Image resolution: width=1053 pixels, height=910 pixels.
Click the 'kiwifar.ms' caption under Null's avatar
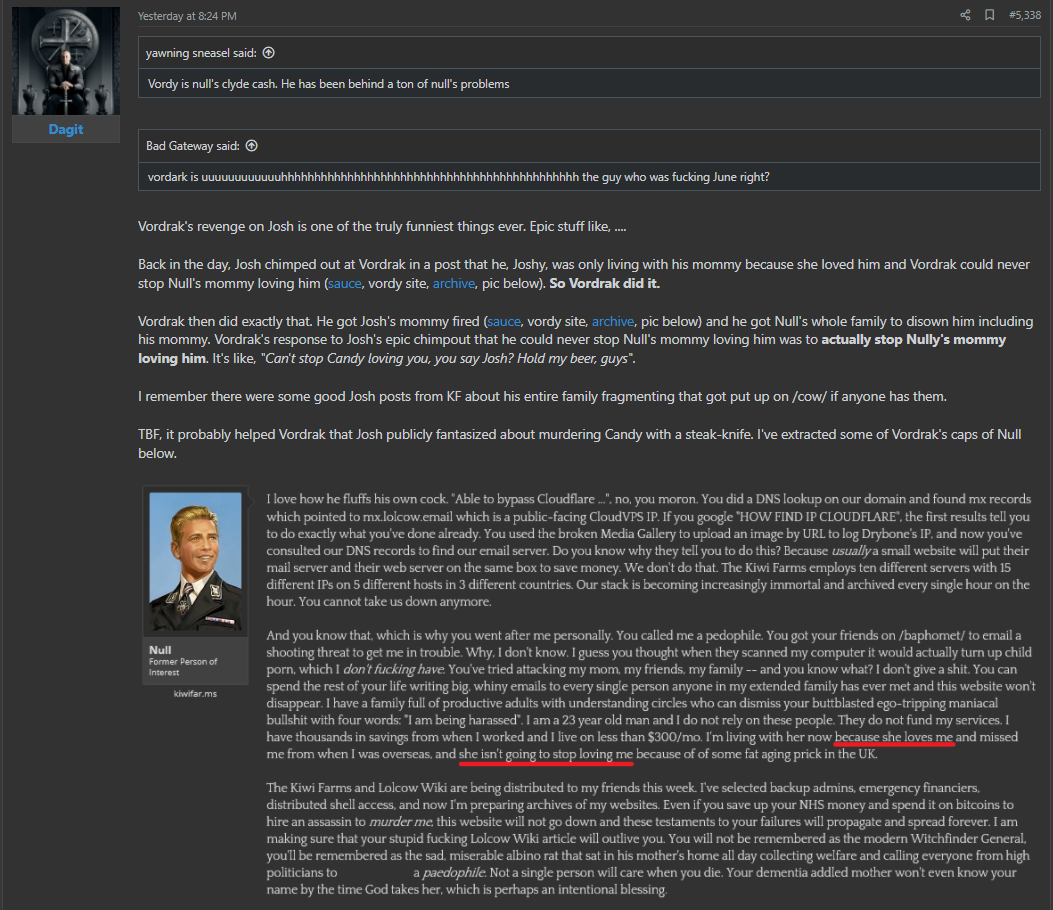(195, 694)
